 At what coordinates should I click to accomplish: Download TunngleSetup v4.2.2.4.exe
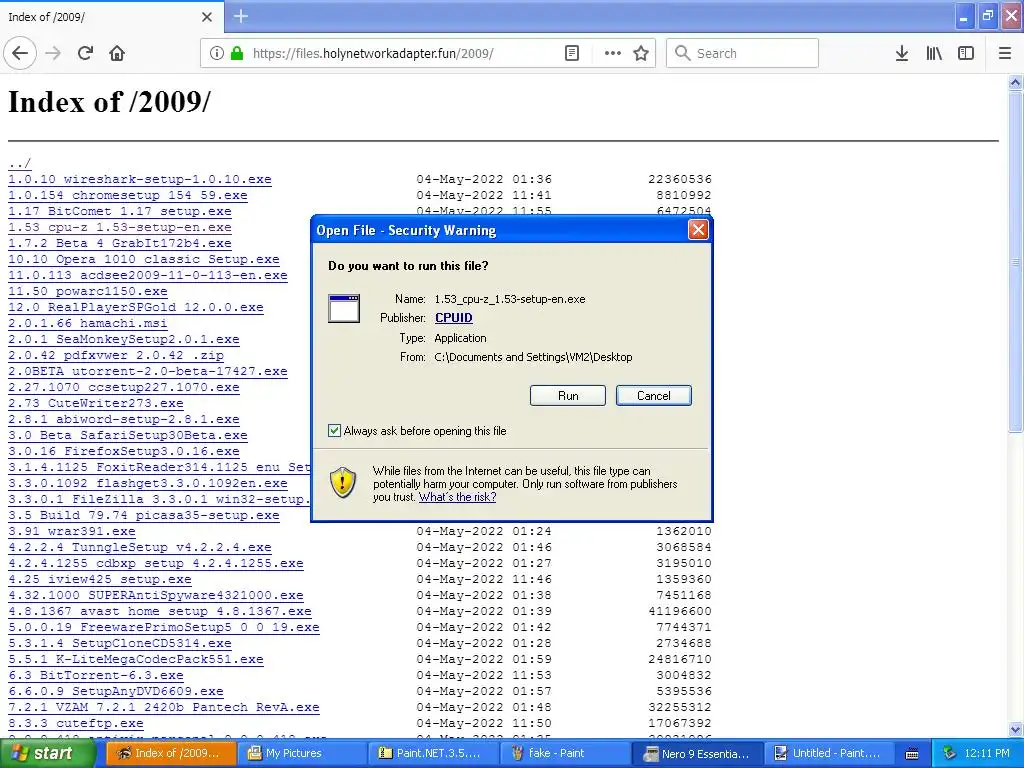pyautogui.click(x=140, y=547)
